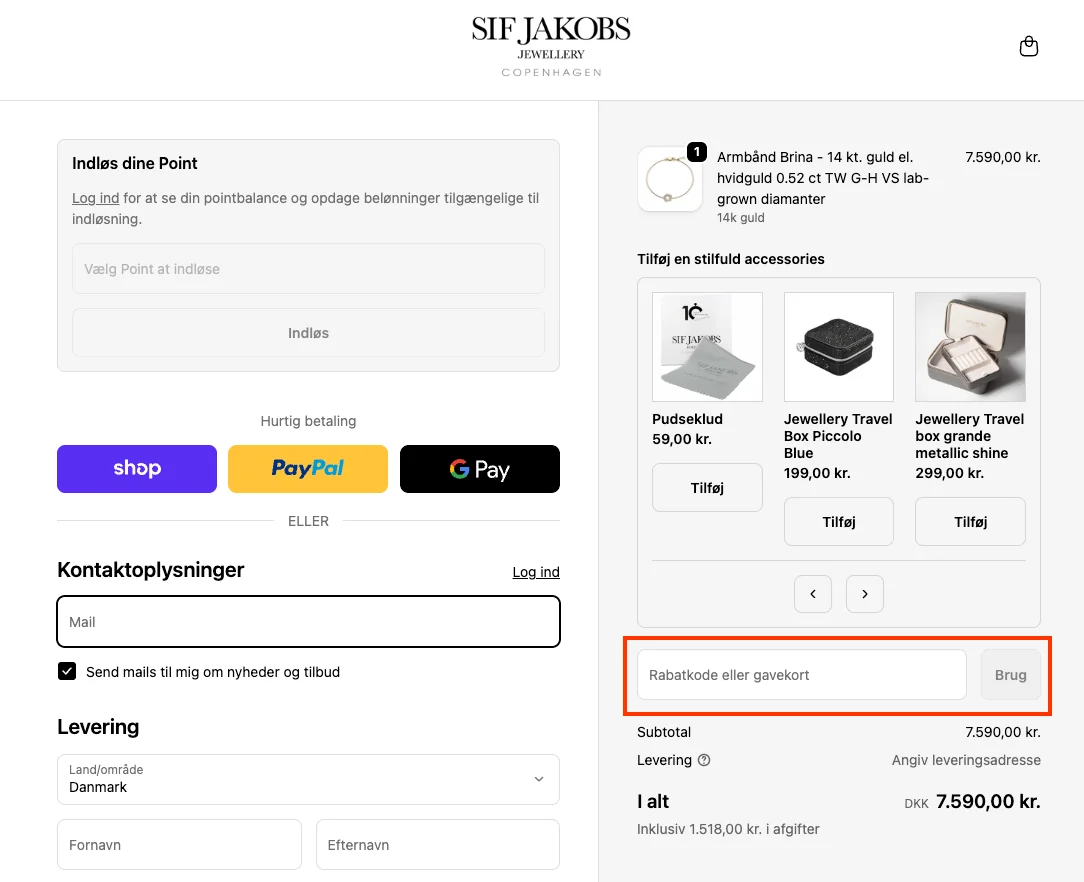Pay with PayPal
The image size is (1084, 882).
tap(307, 468)
